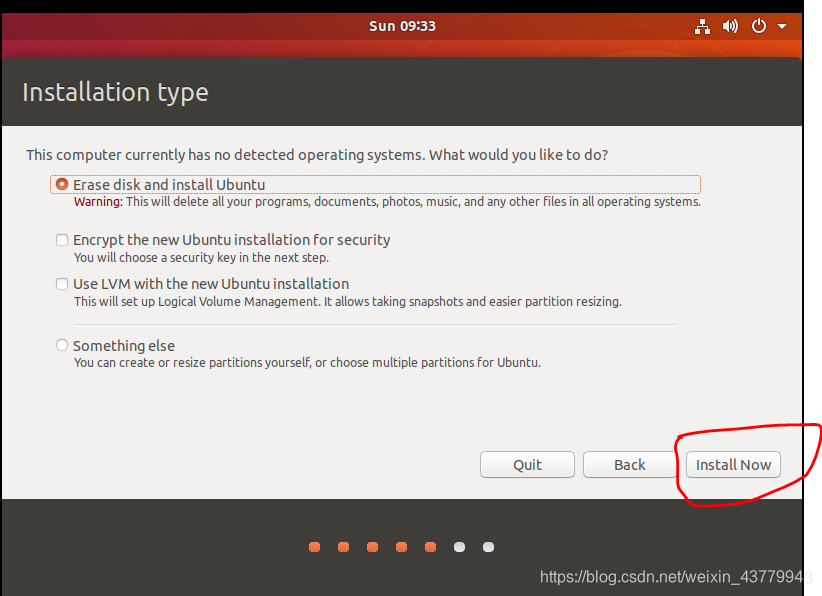Screen dimensions: 822x596
Task: Click the 'no detected operating systems' question text
Action: [x=317, y=155]
